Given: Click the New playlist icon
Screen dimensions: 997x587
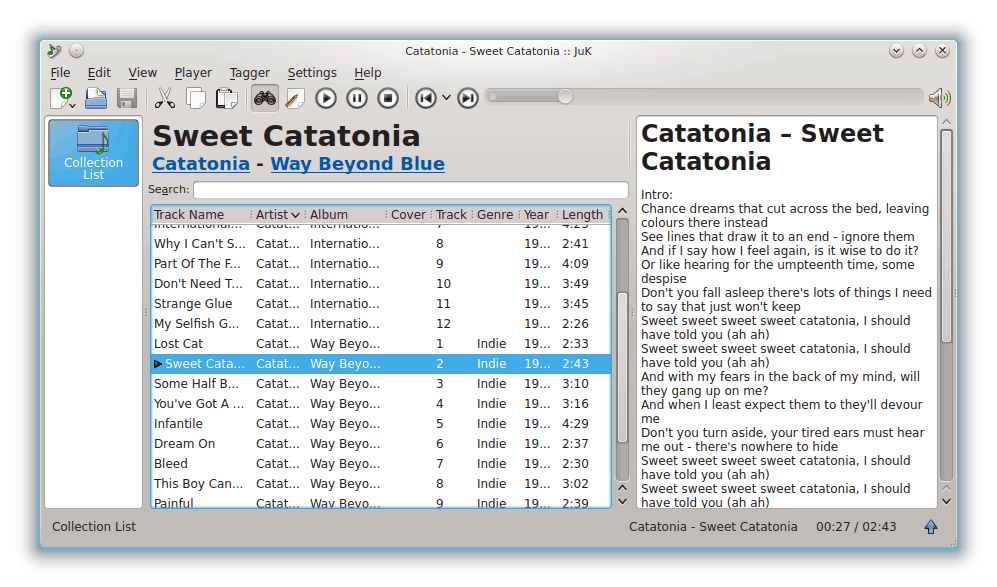Looking at the screenshot, I should coord(60,98).
